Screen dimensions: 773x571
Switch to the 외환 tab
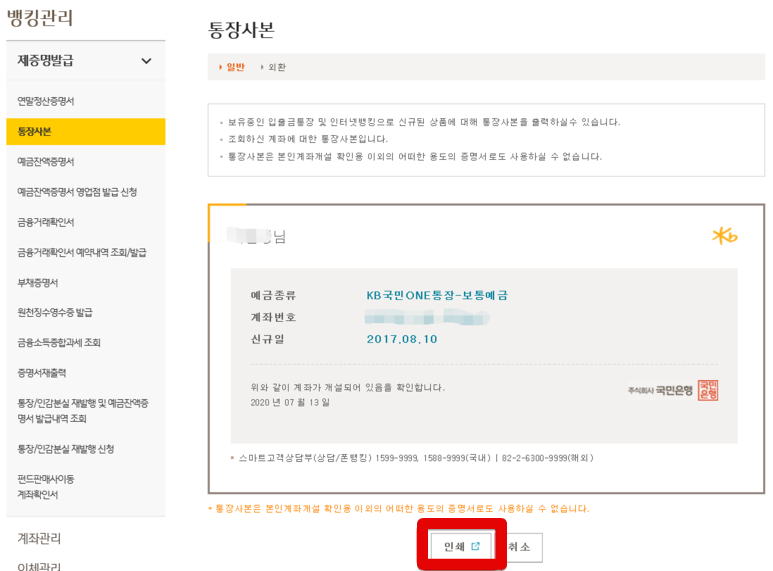tap(277, 67)
